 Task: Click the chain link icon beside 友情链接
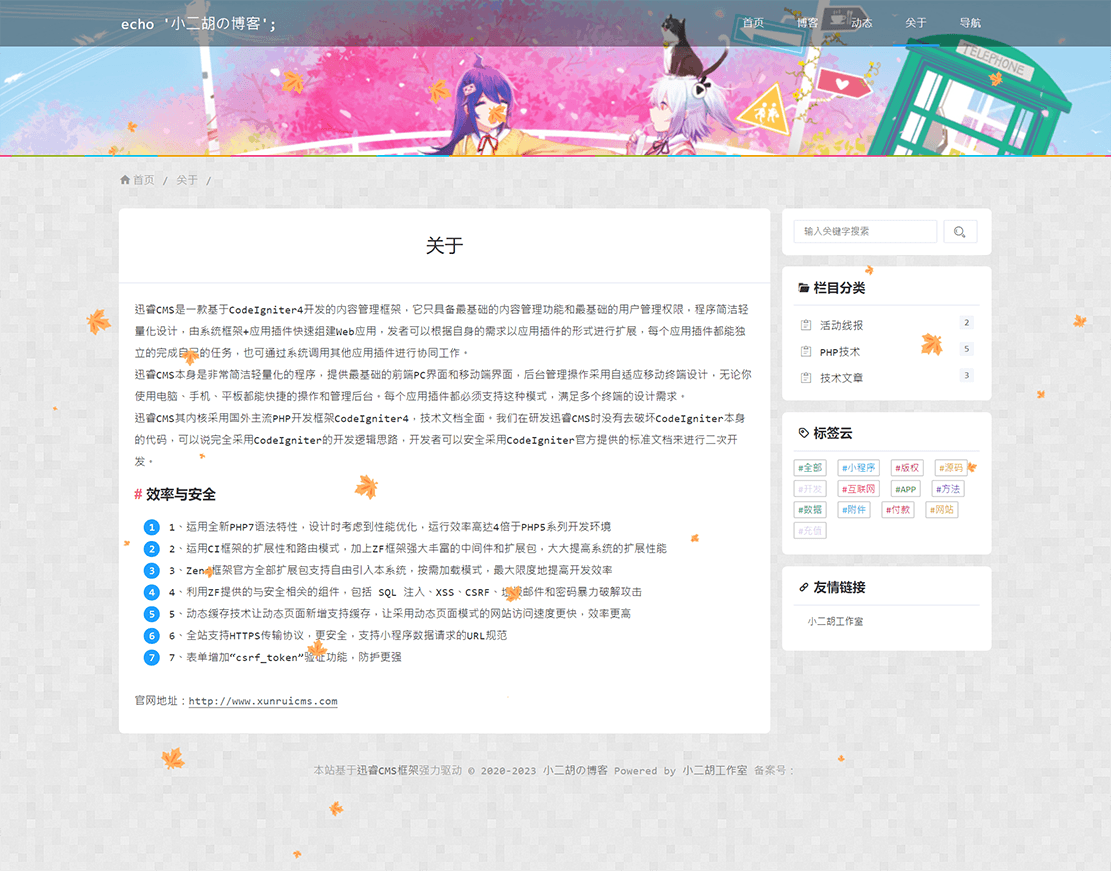coord(803,588)
